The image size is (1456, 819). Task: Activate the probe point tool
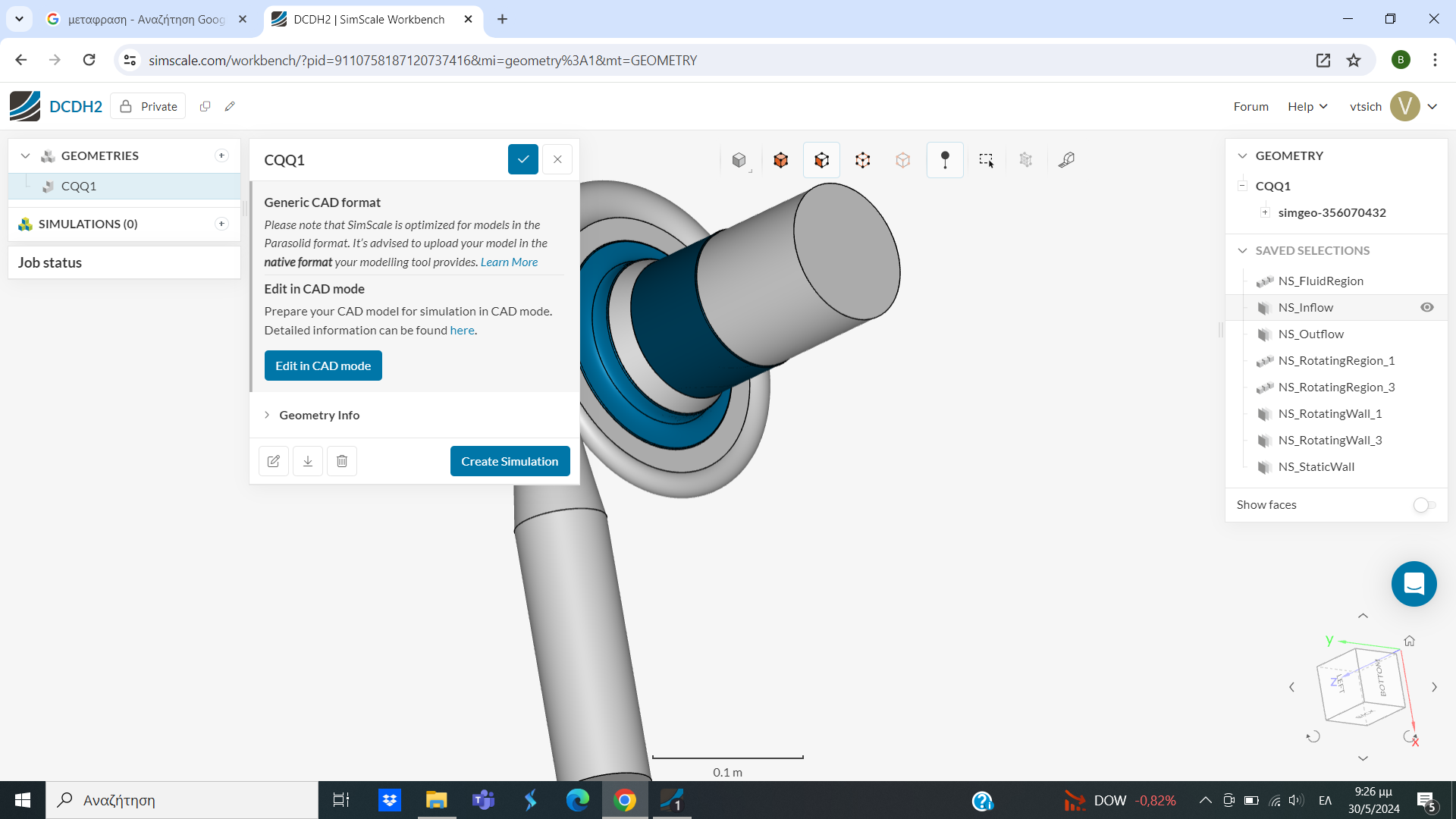945,160
